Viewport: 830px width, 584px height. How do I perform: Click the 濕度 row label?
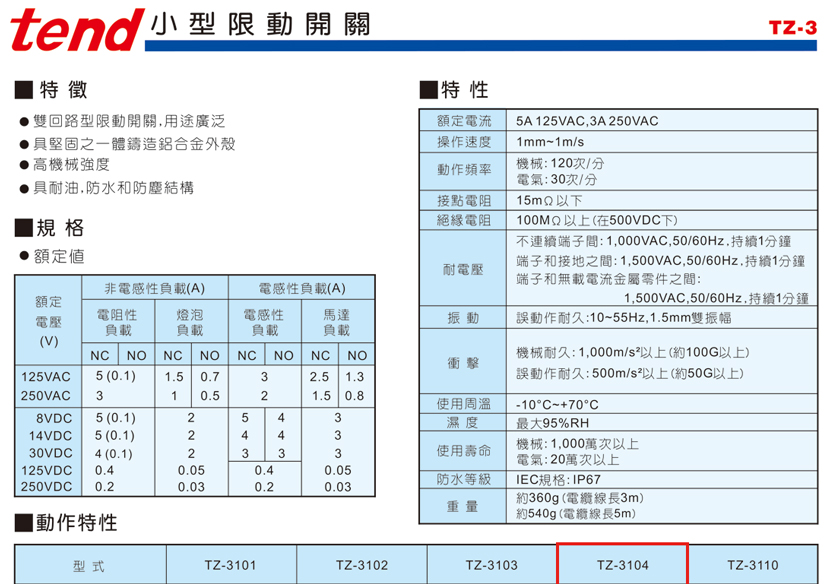click(x=463, y=423)
